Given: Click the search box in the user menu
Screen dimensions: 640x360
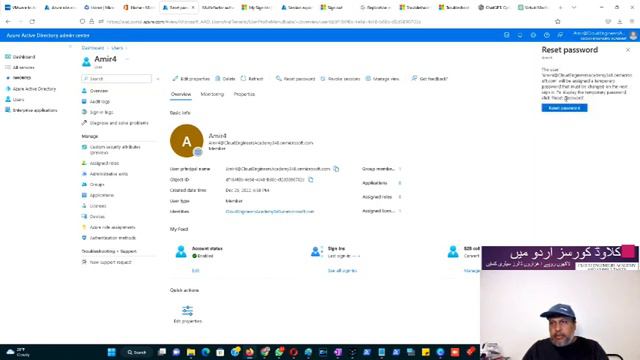Looking at the screenshot, I should point(116,78).
